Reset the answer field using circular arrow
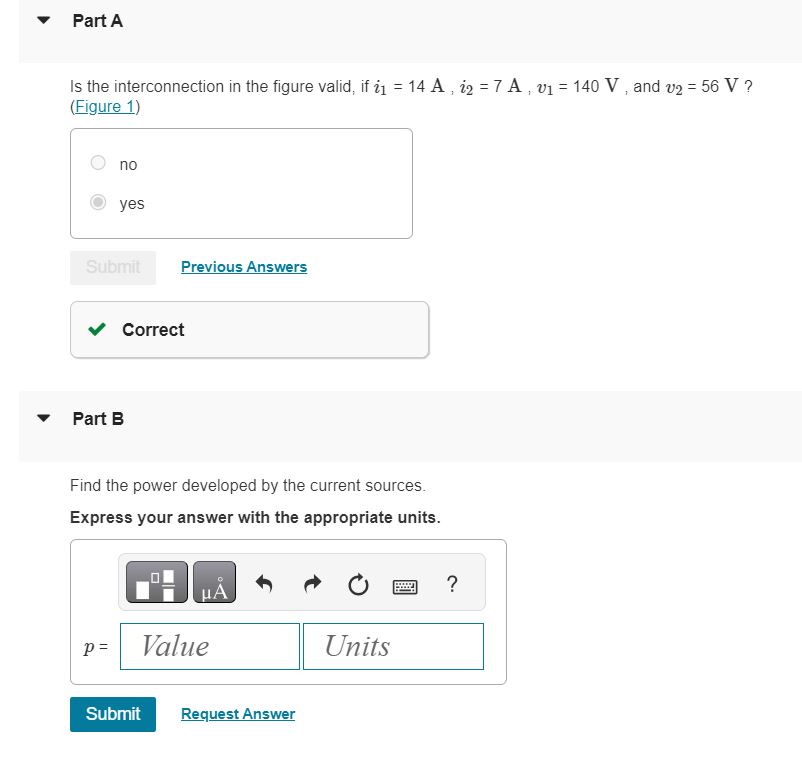Image resolution: width=802 pixels, height=761 pixels. [x=358, y=584]
